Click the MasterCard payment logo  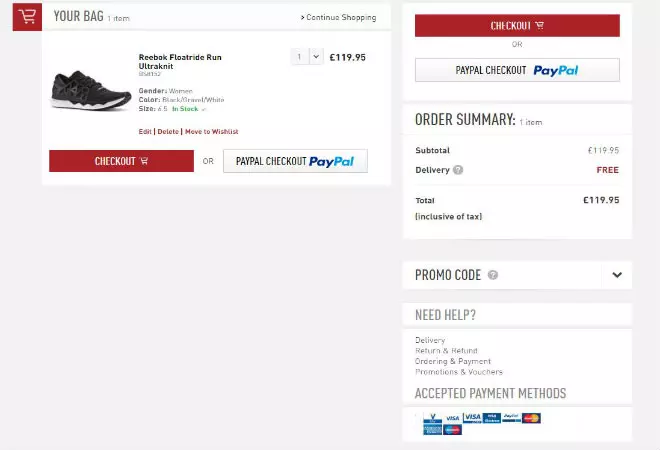[x=531, y=418]
